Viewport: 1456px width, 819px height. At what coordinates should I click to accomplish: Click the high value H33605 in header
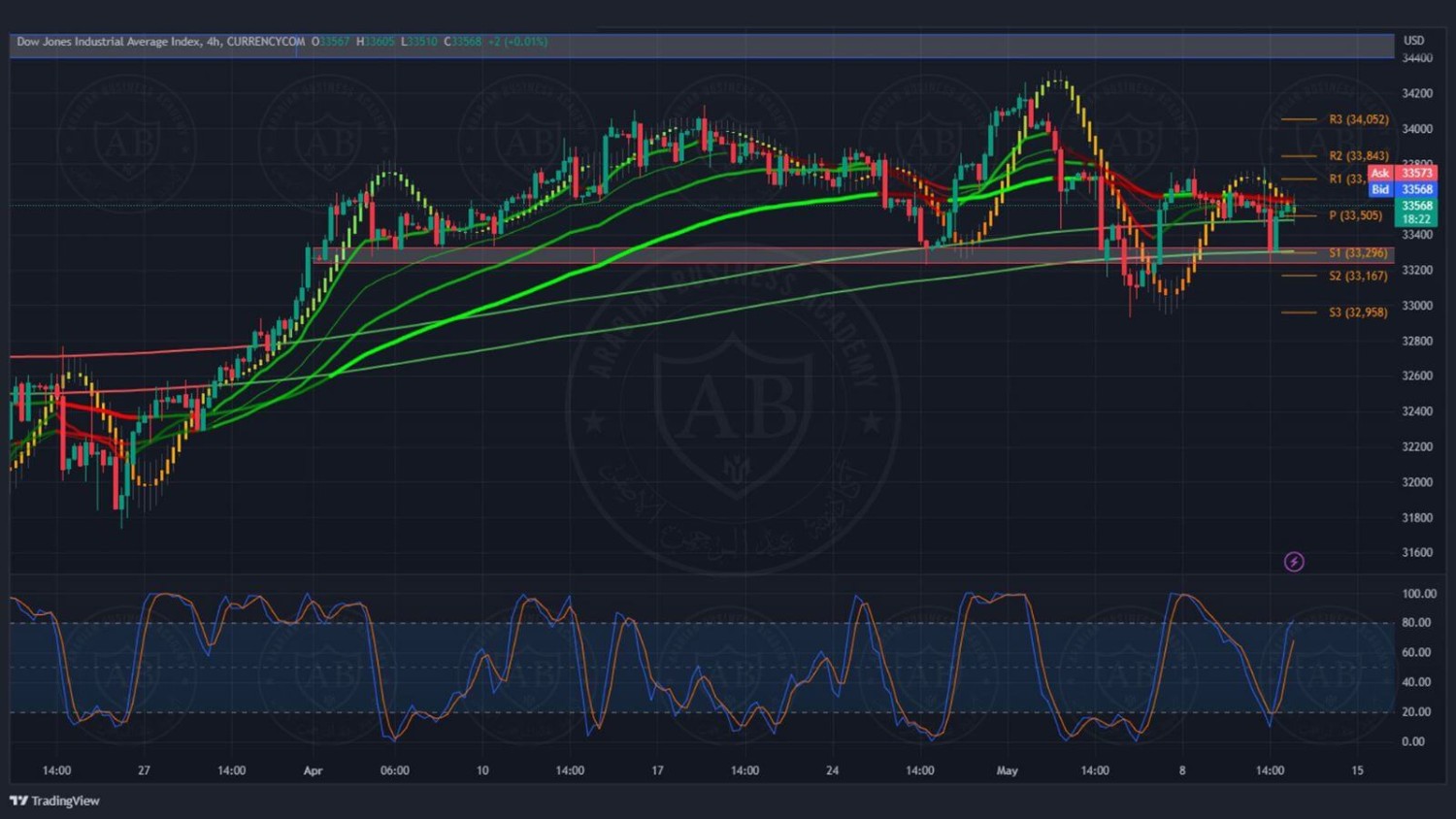click(376, 42)
